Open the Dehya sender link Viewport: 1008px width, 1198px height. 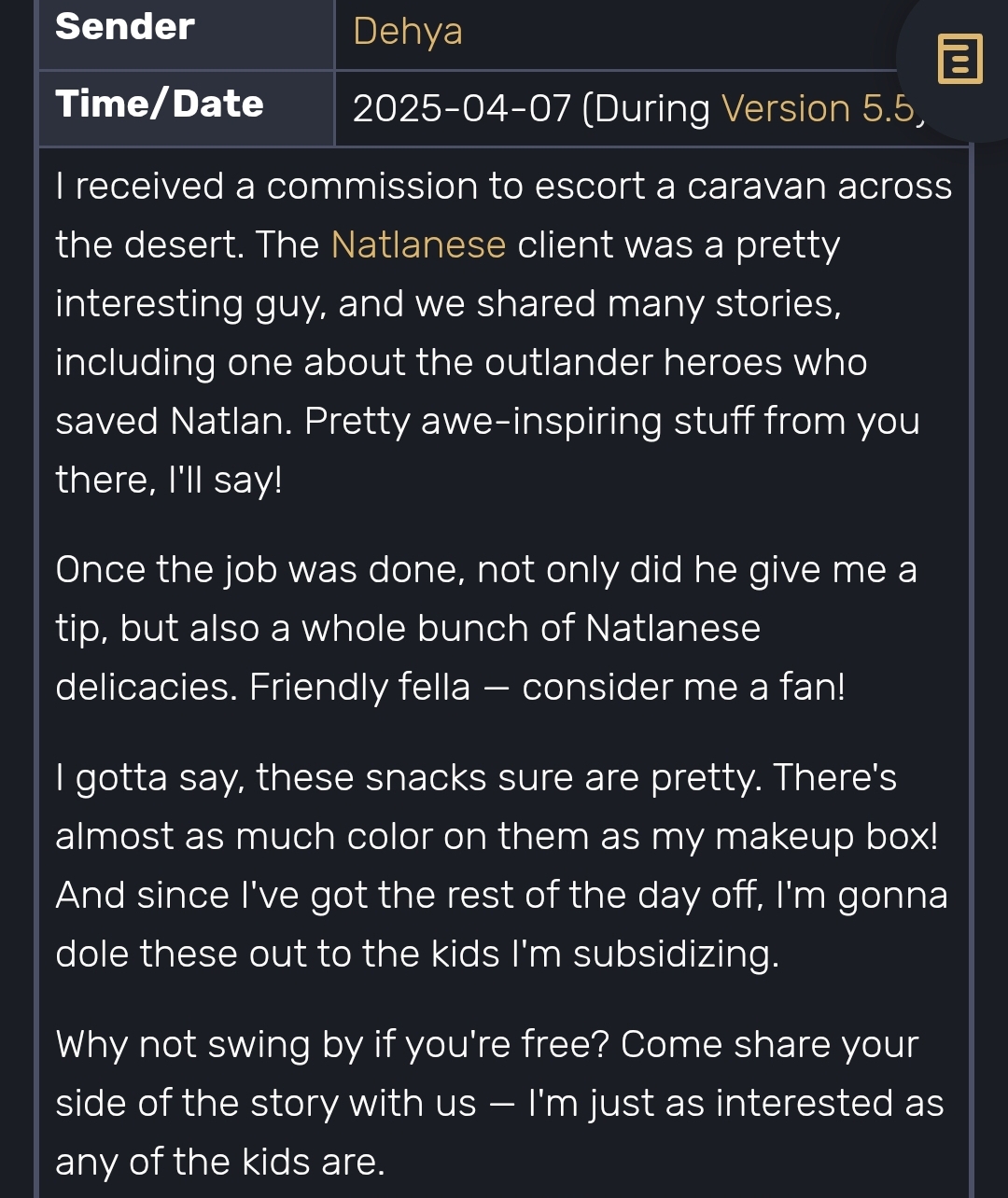point(408,31)
